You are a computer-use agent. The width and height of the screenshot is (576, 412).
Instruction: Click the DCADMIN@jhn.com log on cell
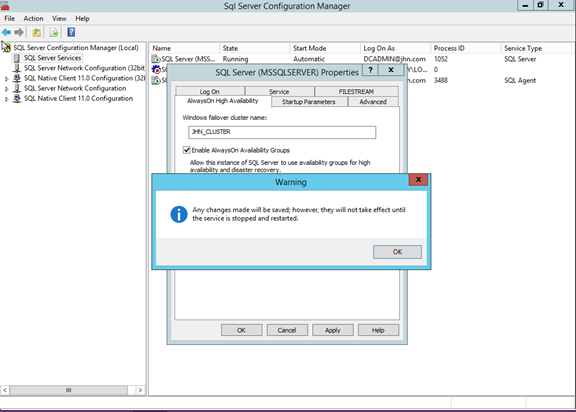tap(395, 59)
